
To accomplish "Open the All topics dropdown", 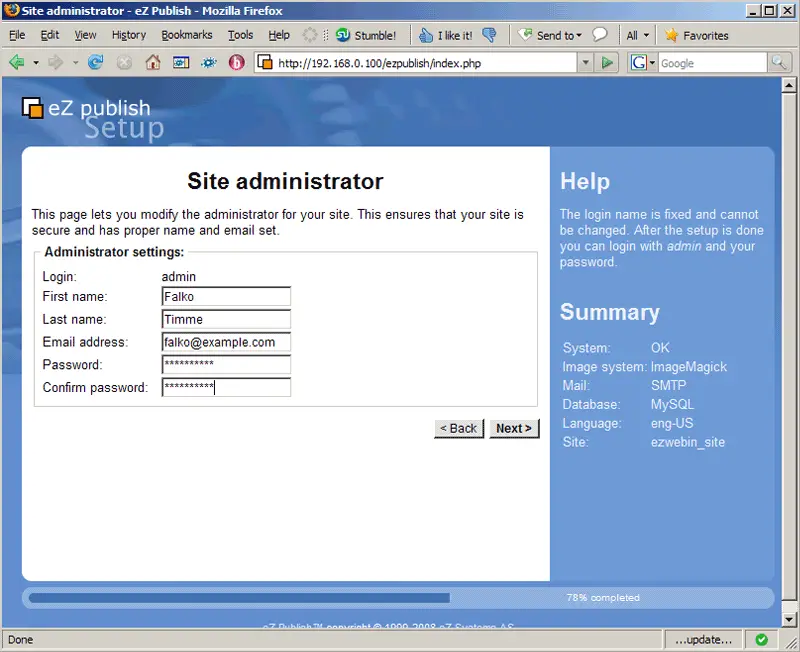I will (x=637, y=35).
